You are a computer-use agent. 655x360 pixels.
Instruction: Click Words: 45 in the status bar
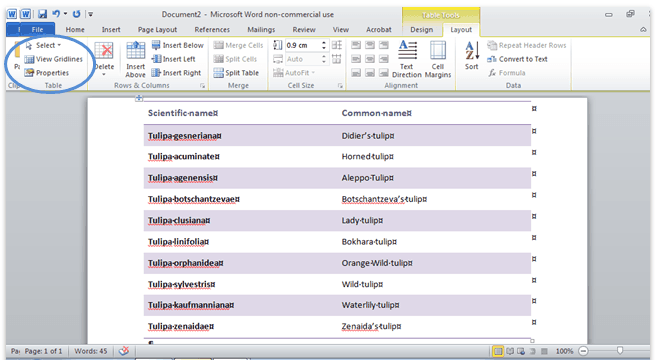[x=91, y=351]
